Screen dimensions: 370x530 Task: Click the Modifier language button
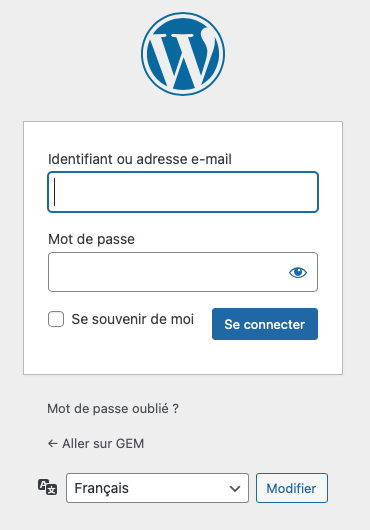click(x=292, y=488)
